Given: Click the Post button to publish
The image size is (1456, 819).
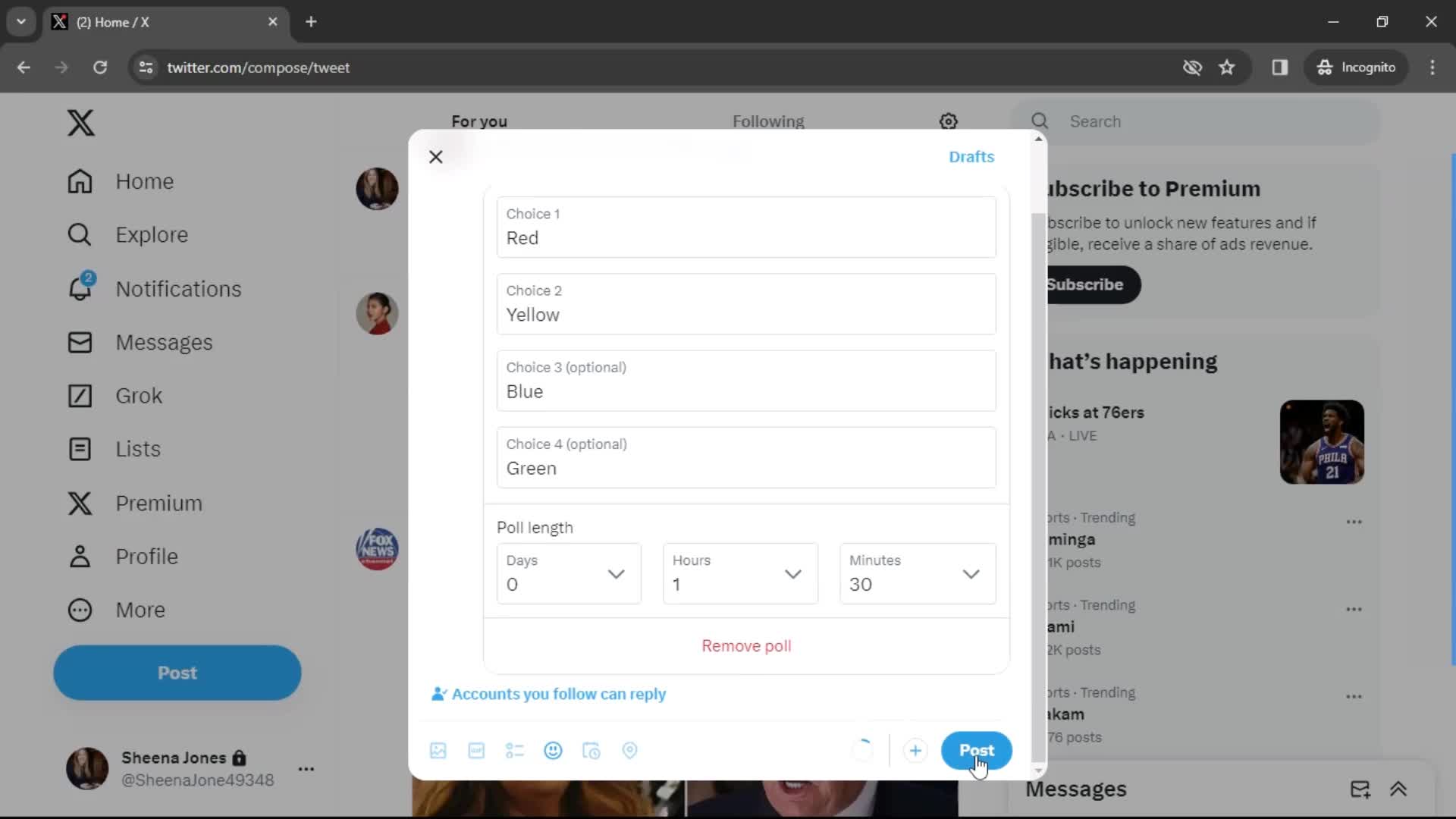Looking at the screenshot, I should (x=977, y=750).
